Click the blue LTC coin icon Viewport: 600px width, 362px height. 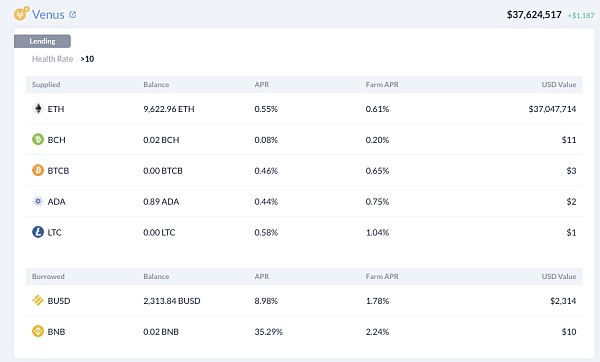38,232
